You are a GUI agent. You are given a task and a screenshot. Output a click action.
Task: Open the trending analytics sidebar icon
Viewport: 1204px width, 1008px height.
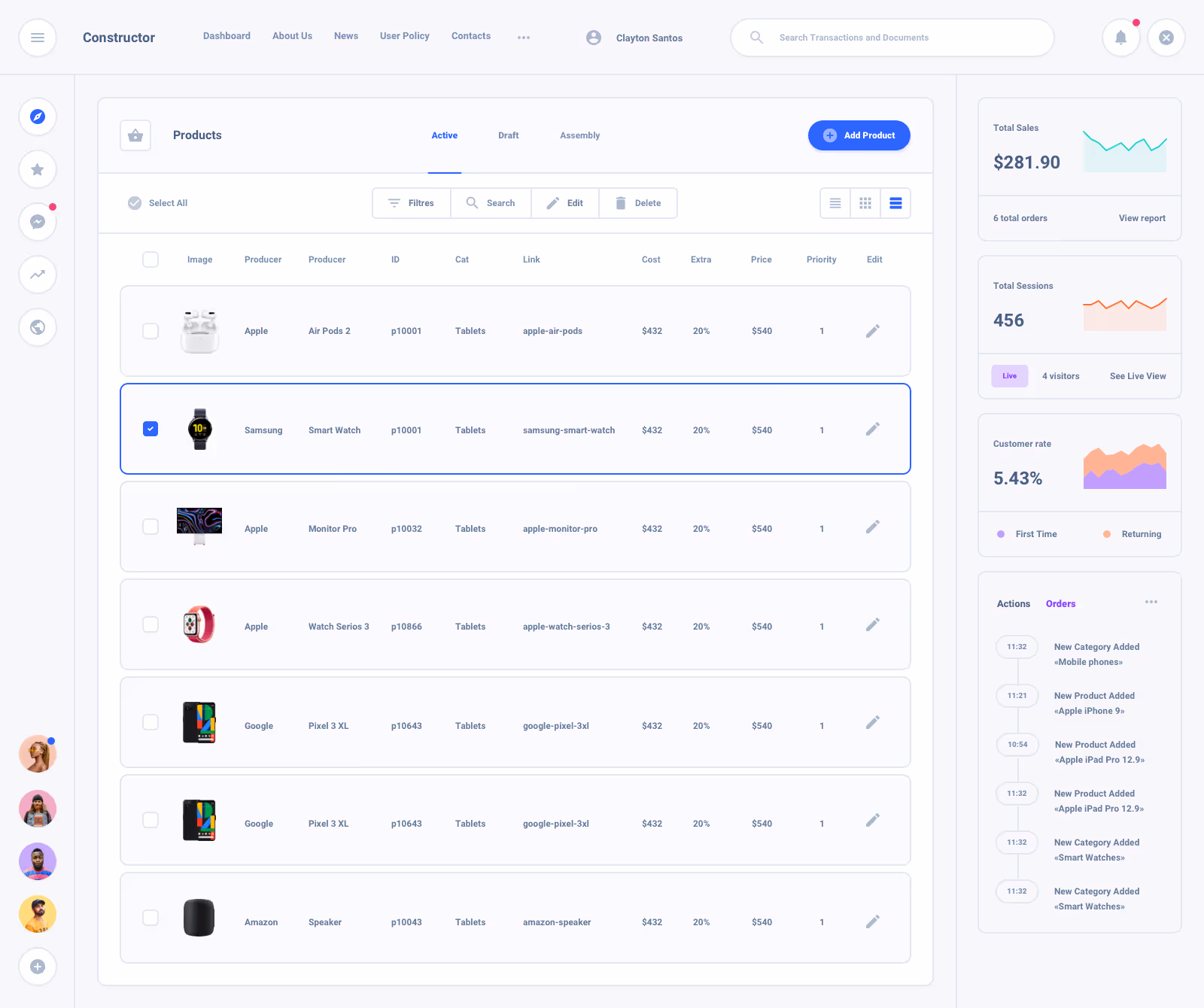point(38,275)
